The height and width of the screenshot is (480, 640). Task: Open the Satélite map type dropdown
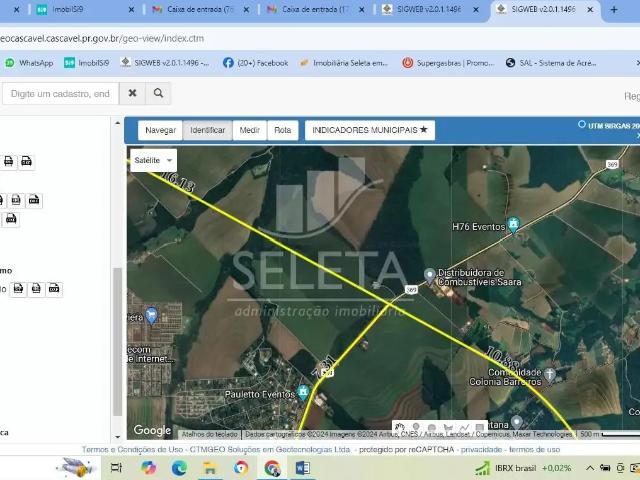[x=153, y=160]
